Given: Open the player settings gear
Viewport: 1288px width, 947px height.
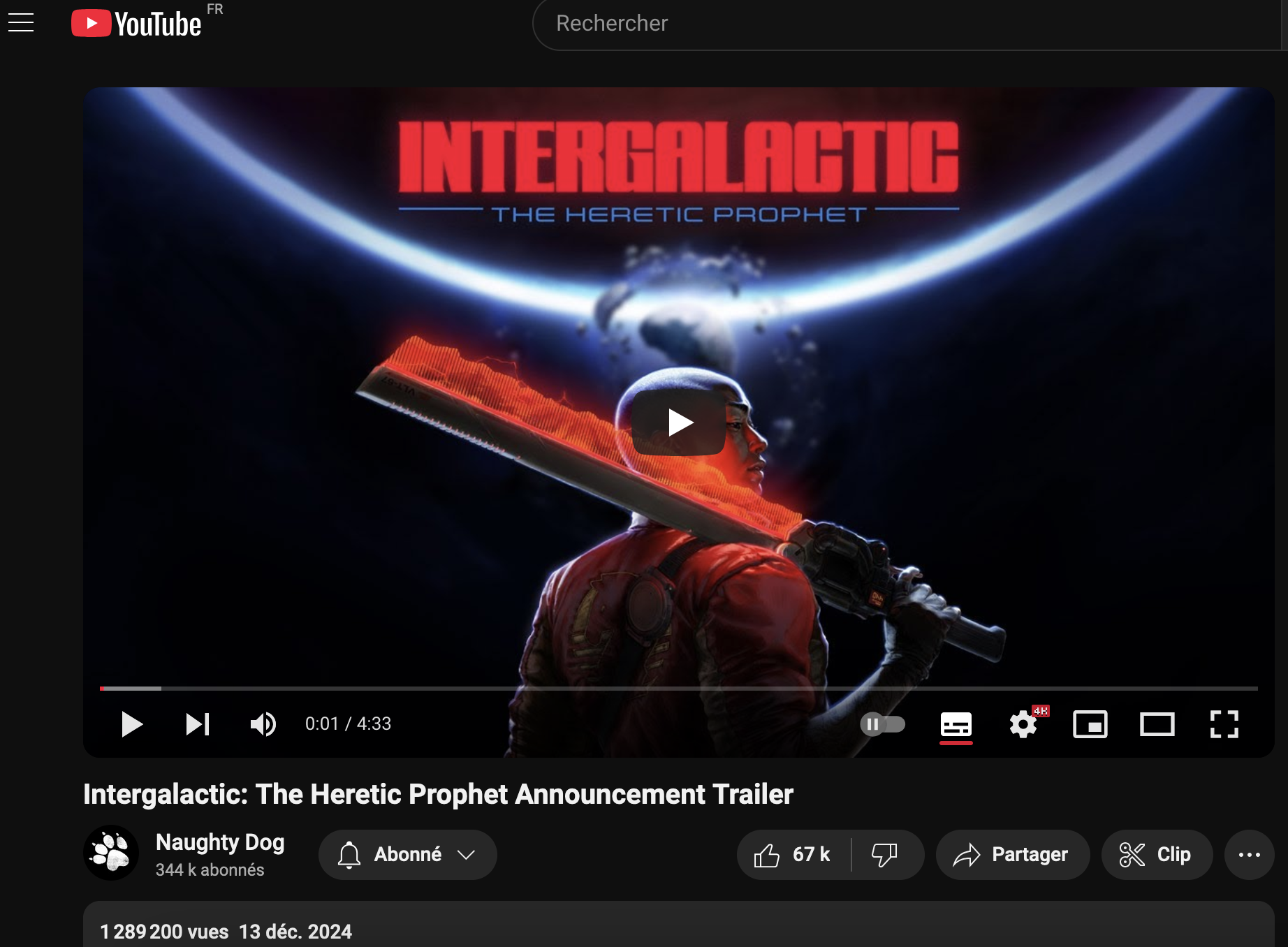Looking at the screenshot, I should (x=1023, y=724).
